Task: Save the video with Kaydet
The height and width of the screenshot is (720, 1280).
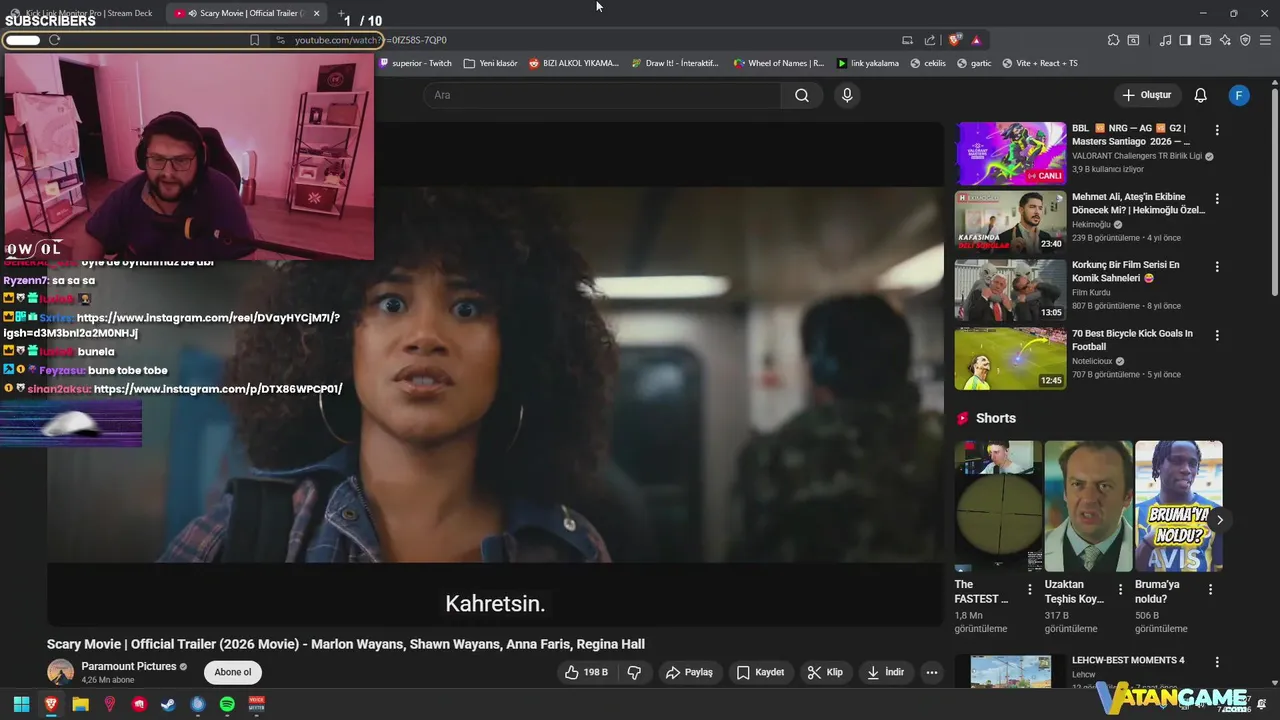Action: click(760, 672)
